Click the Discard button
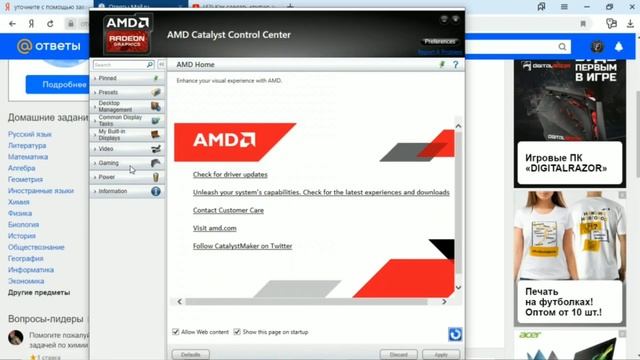The width and height of the screenshot is (640, 360). tap(398, 354)
